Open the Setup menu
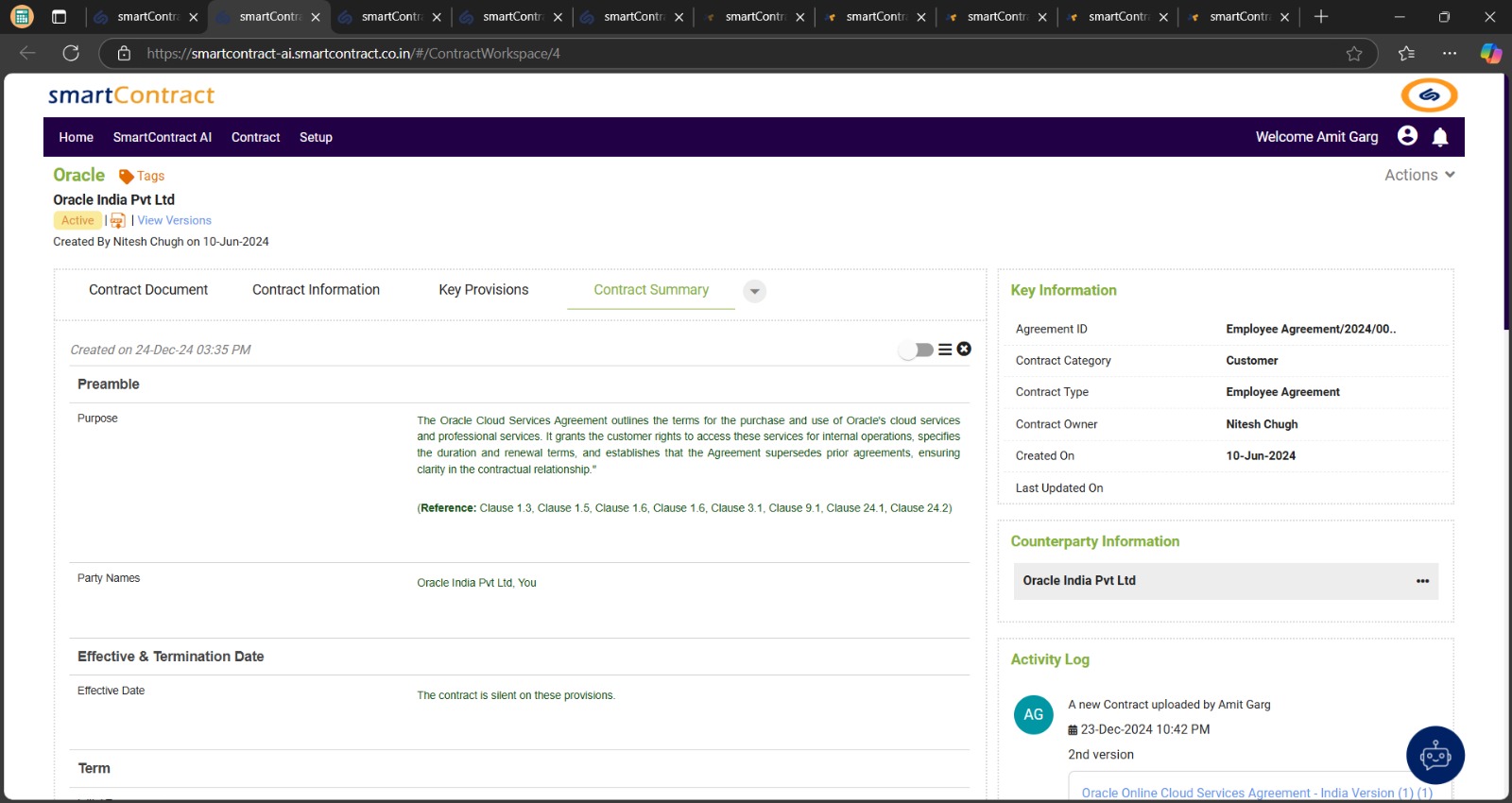 tap(316, 137)
